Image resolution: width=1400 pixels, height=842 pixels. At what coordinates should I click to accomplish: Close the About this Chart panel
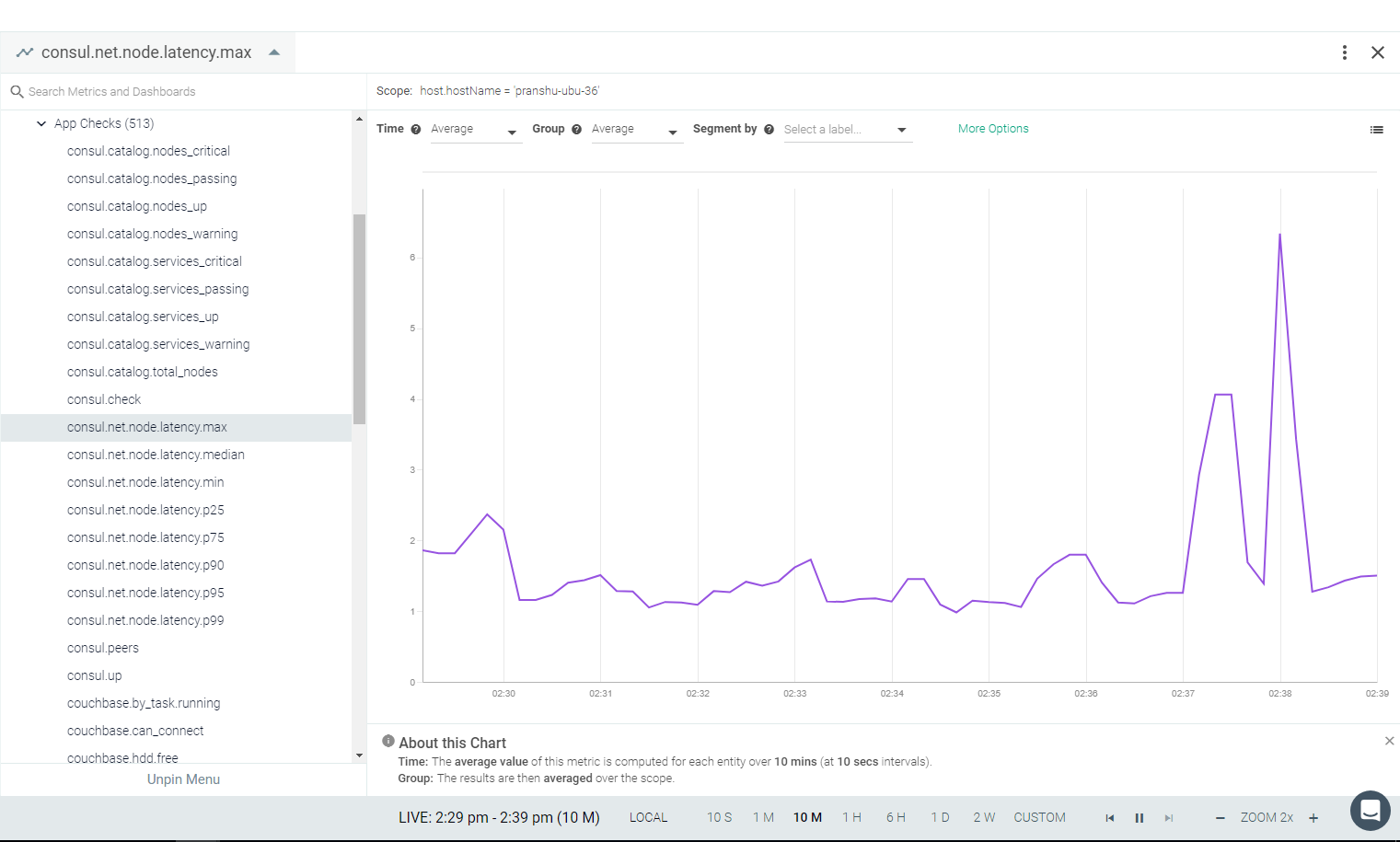[x=1390, y=741]
